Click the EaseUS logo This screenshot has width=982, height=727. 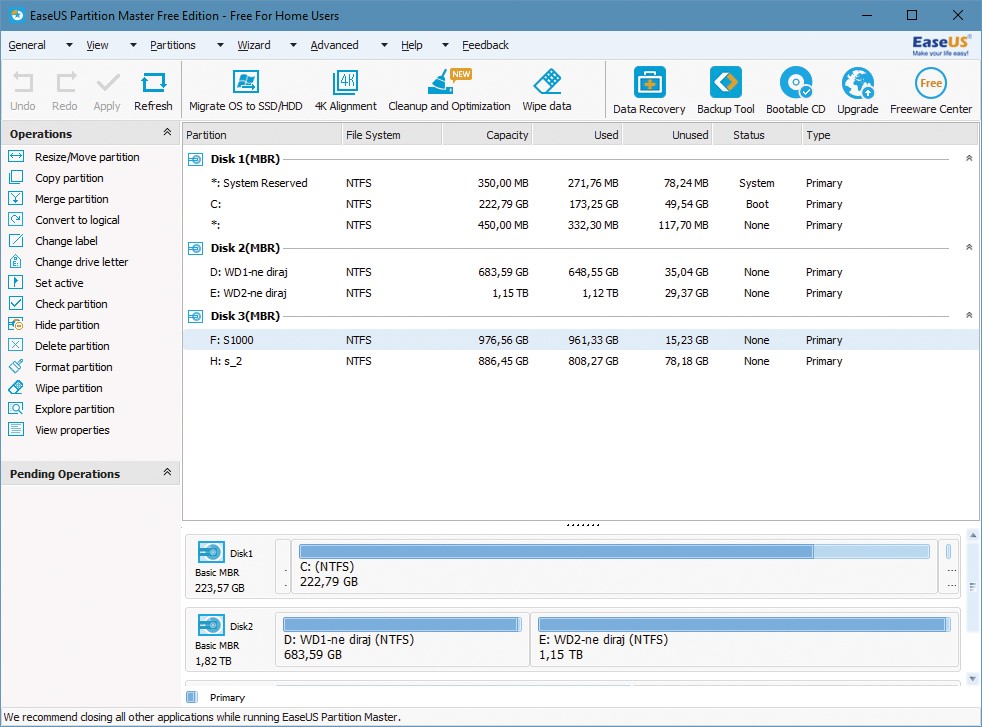(x=940, y=45)
